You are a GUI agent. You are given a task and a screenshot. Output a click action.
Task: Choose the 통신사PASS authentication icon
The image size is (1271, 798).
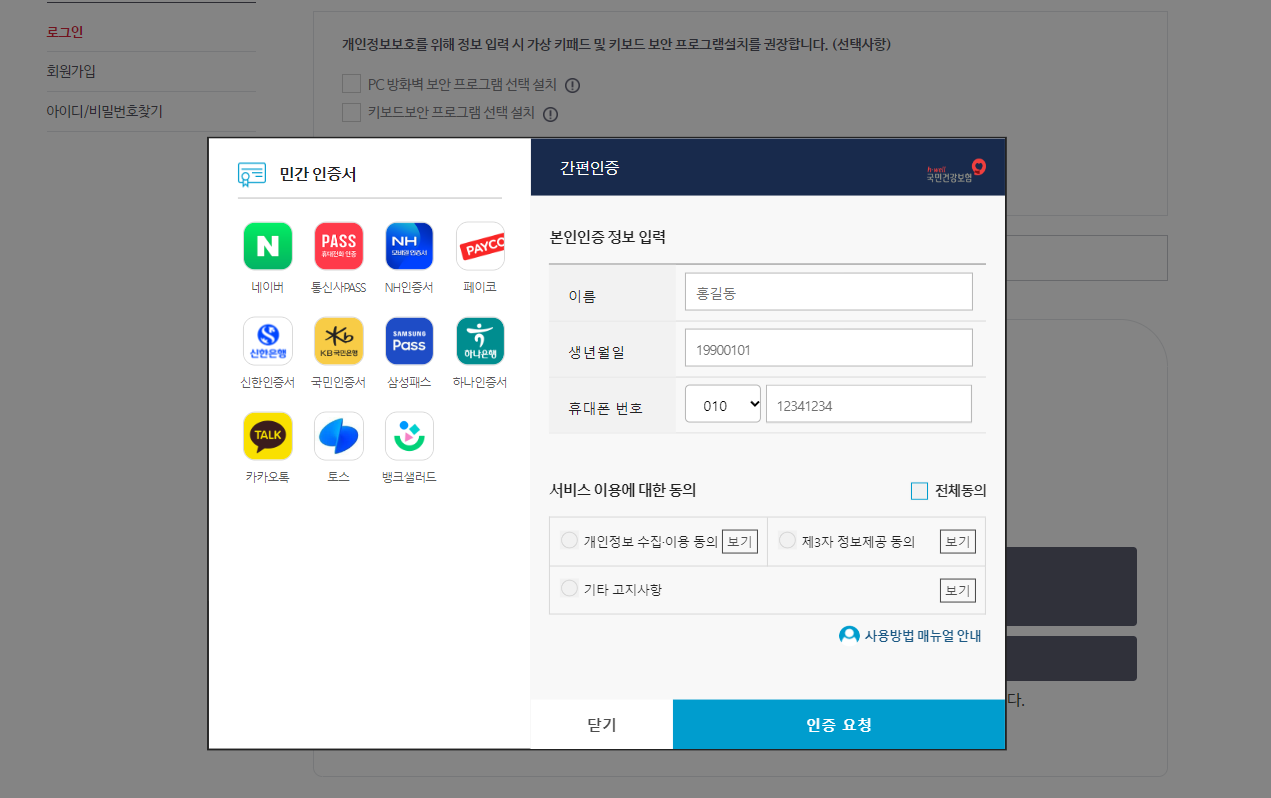(339, 246)
